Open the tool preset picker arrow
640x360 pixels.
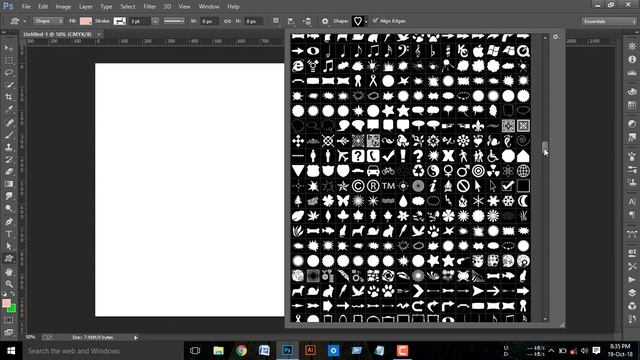coord(24,21)
